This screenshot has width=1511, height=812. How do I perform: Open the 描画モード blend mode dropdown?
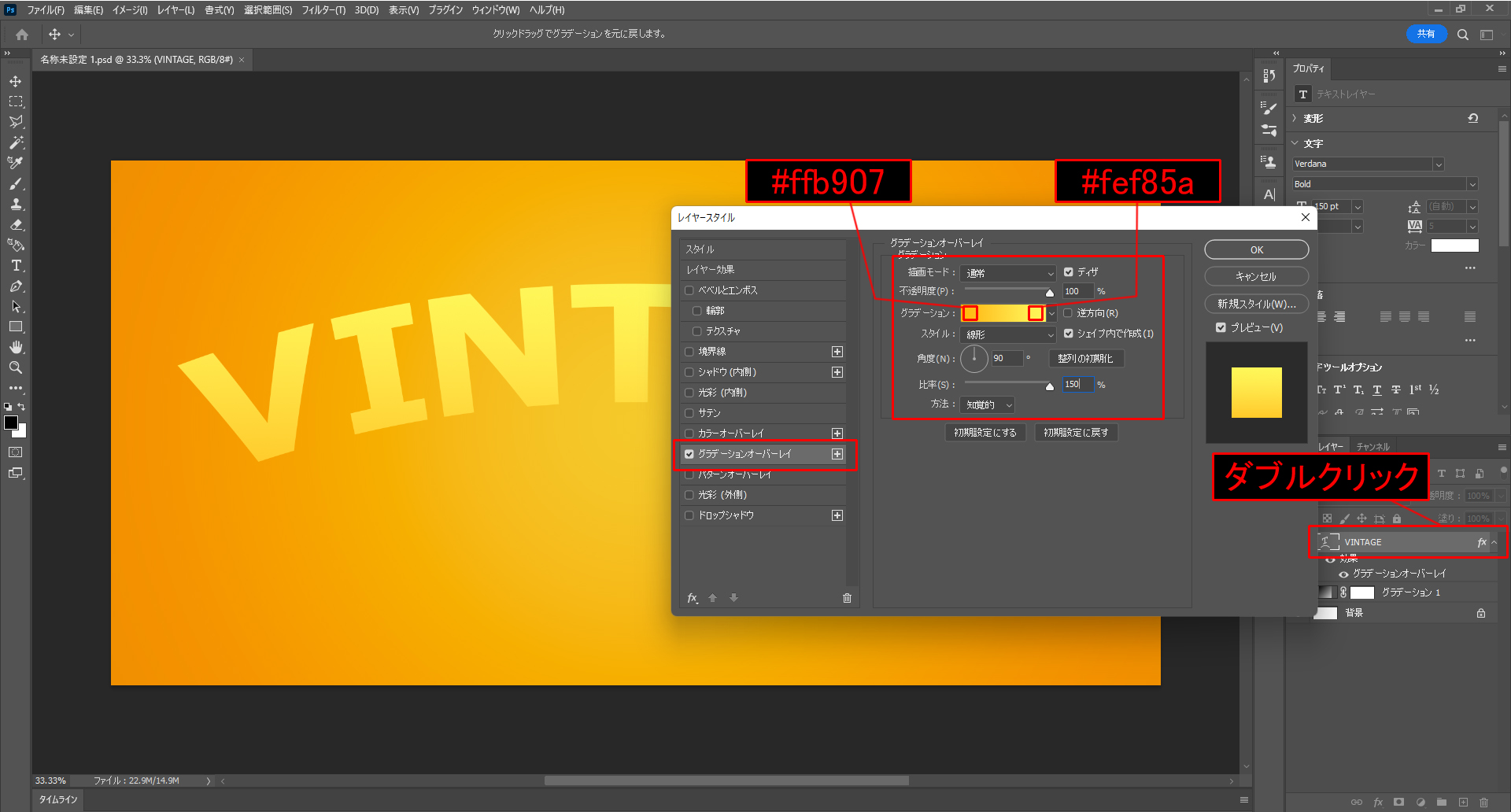[x=1007, y=273]
